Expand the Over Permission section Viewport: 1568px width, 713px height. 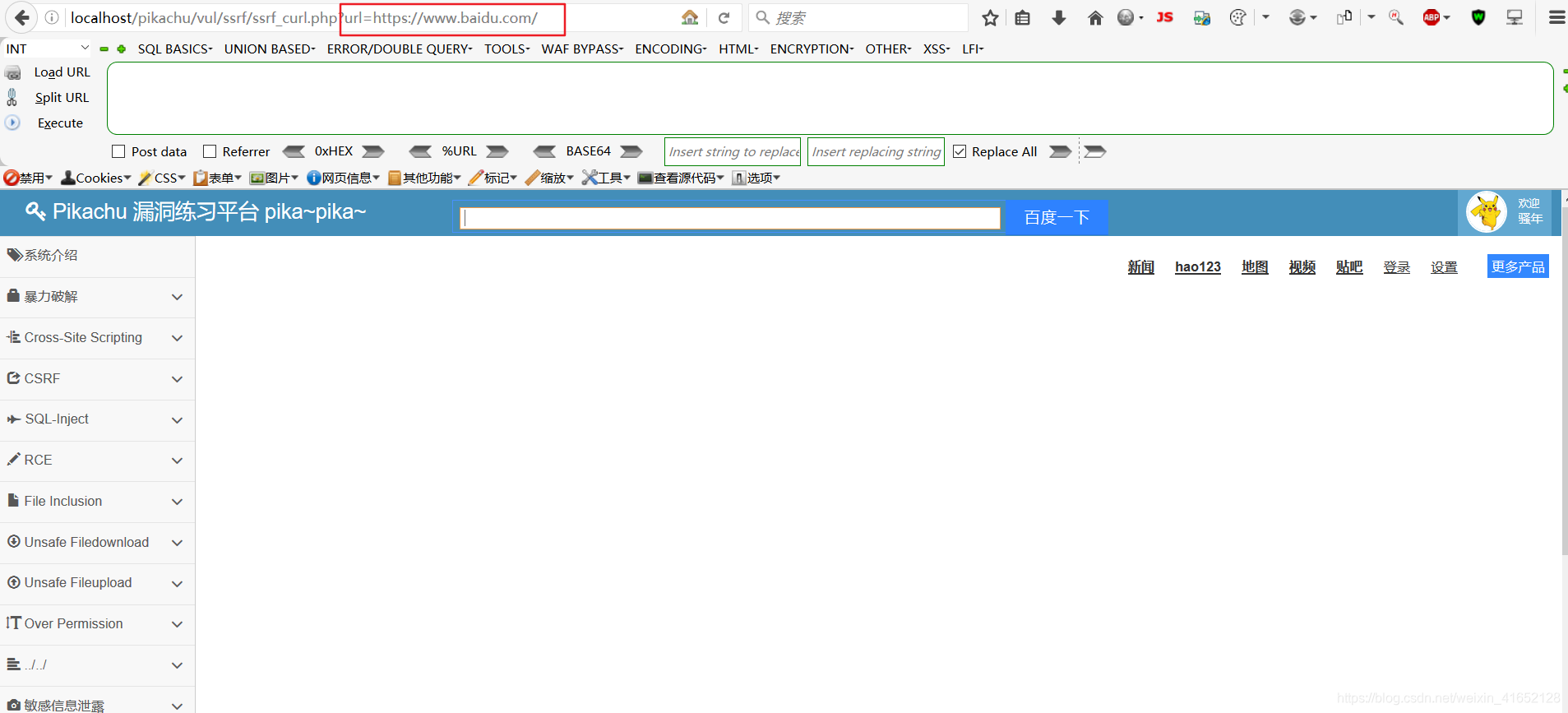97,624
